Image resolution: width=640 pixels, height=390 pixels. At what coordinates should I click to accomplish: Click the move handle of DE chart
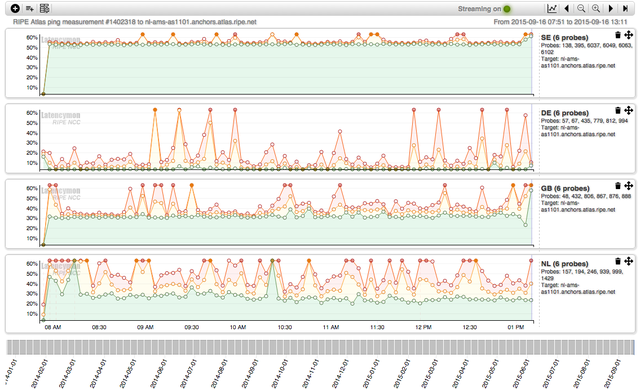click(629, 110)
